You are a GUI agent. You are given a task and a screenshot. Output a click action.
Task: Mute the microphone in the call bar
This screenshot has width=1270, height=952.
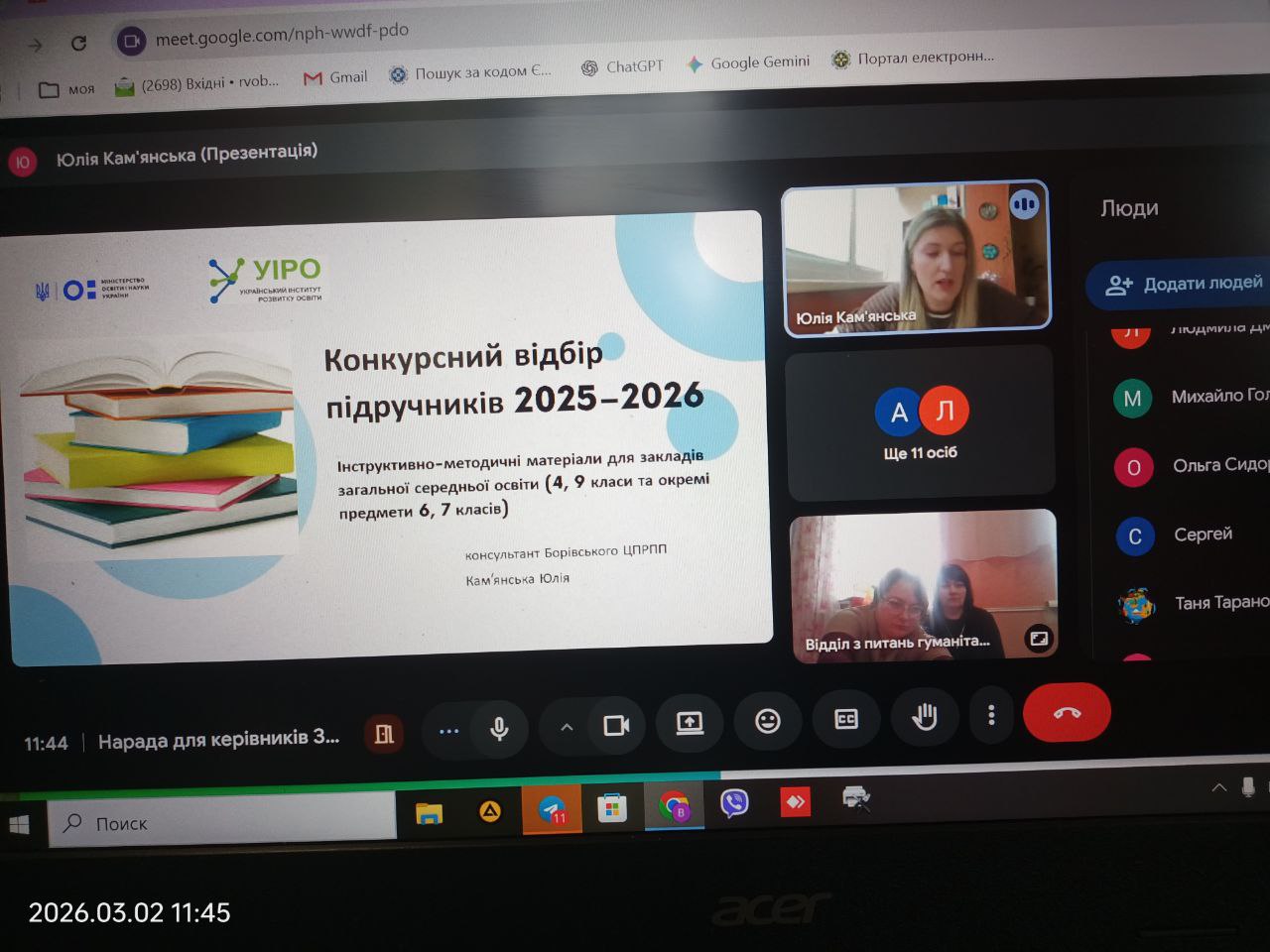coord(499,729)
